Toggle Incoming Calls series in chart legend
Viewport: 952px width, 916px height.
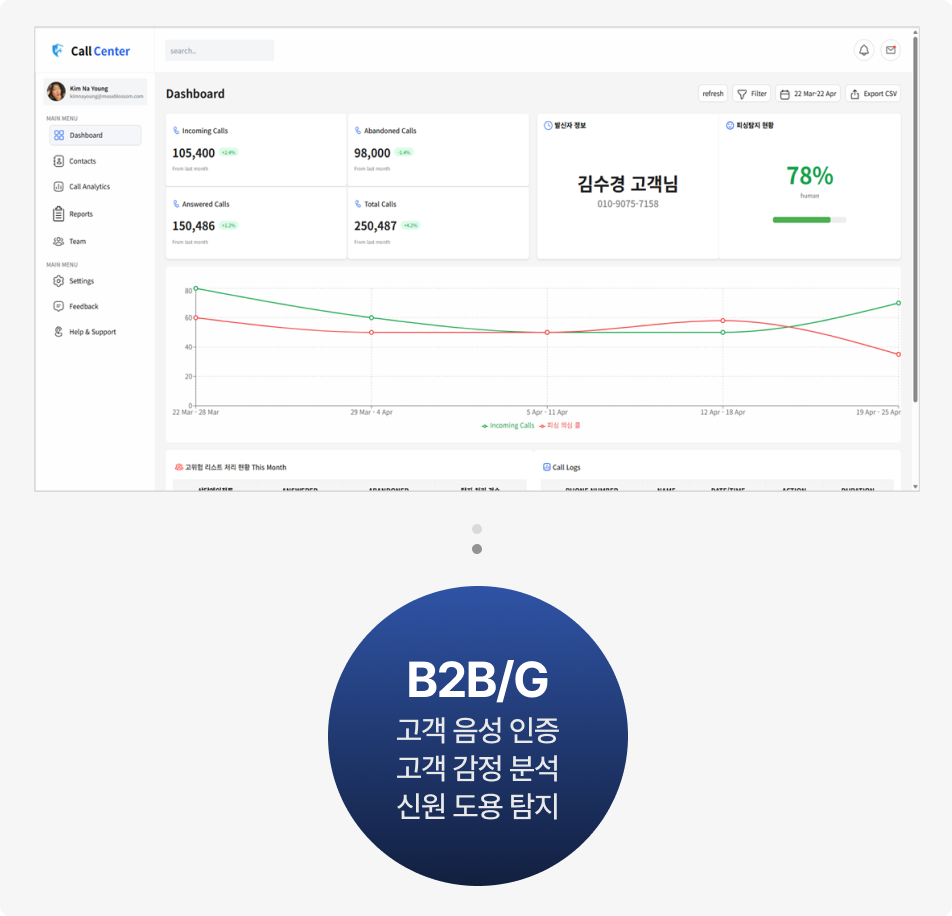508,425
